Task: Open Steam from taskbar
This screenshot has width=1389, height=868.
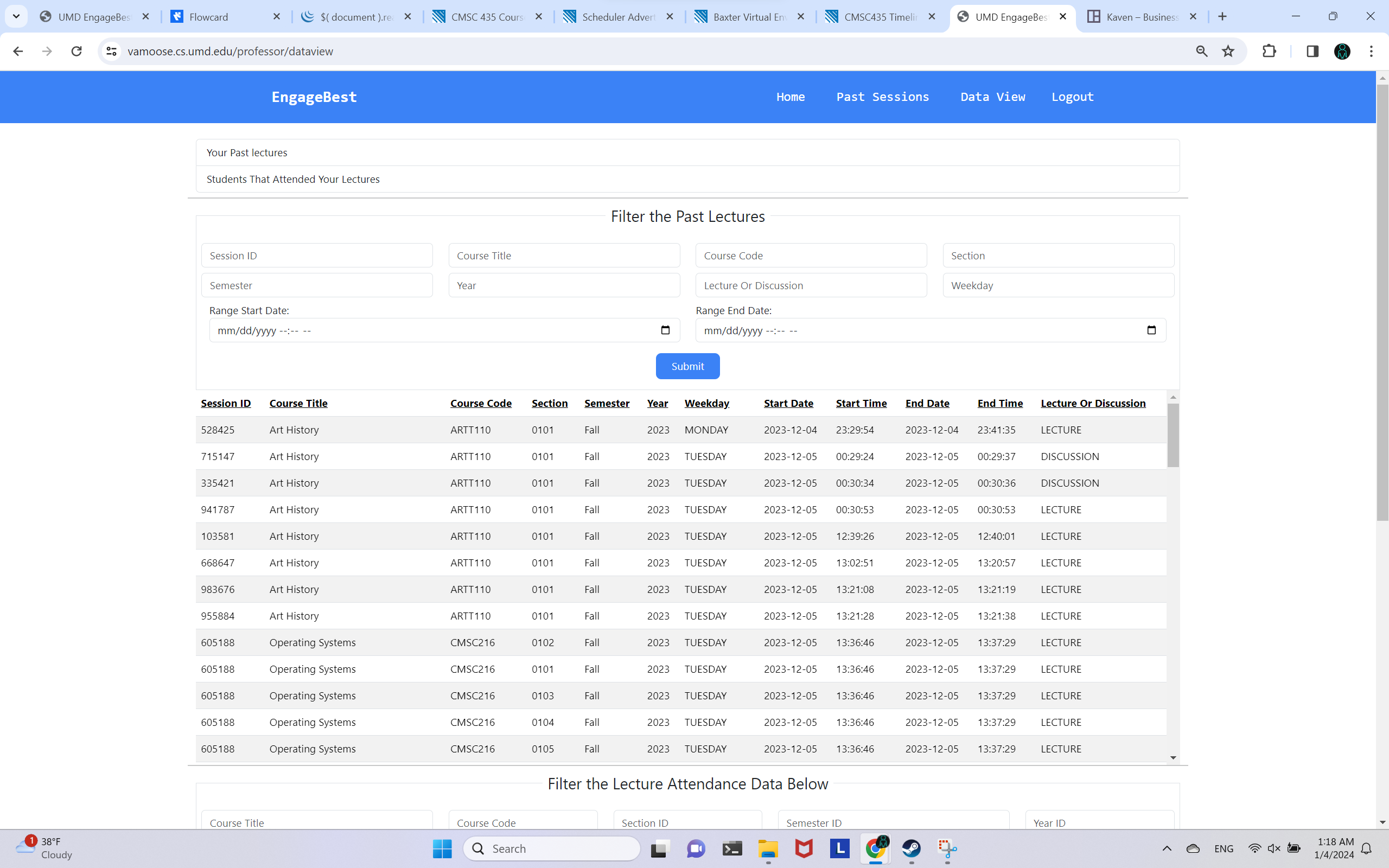Action: point(912,848)
